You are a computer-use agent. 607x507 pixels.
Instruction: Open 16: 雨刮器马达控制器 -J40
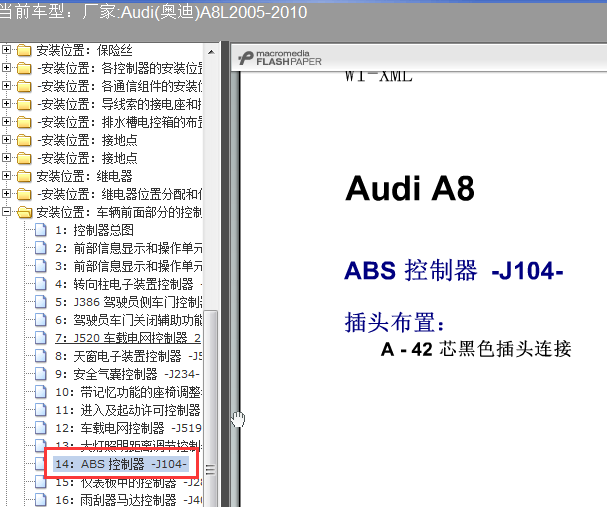point(129,500)
